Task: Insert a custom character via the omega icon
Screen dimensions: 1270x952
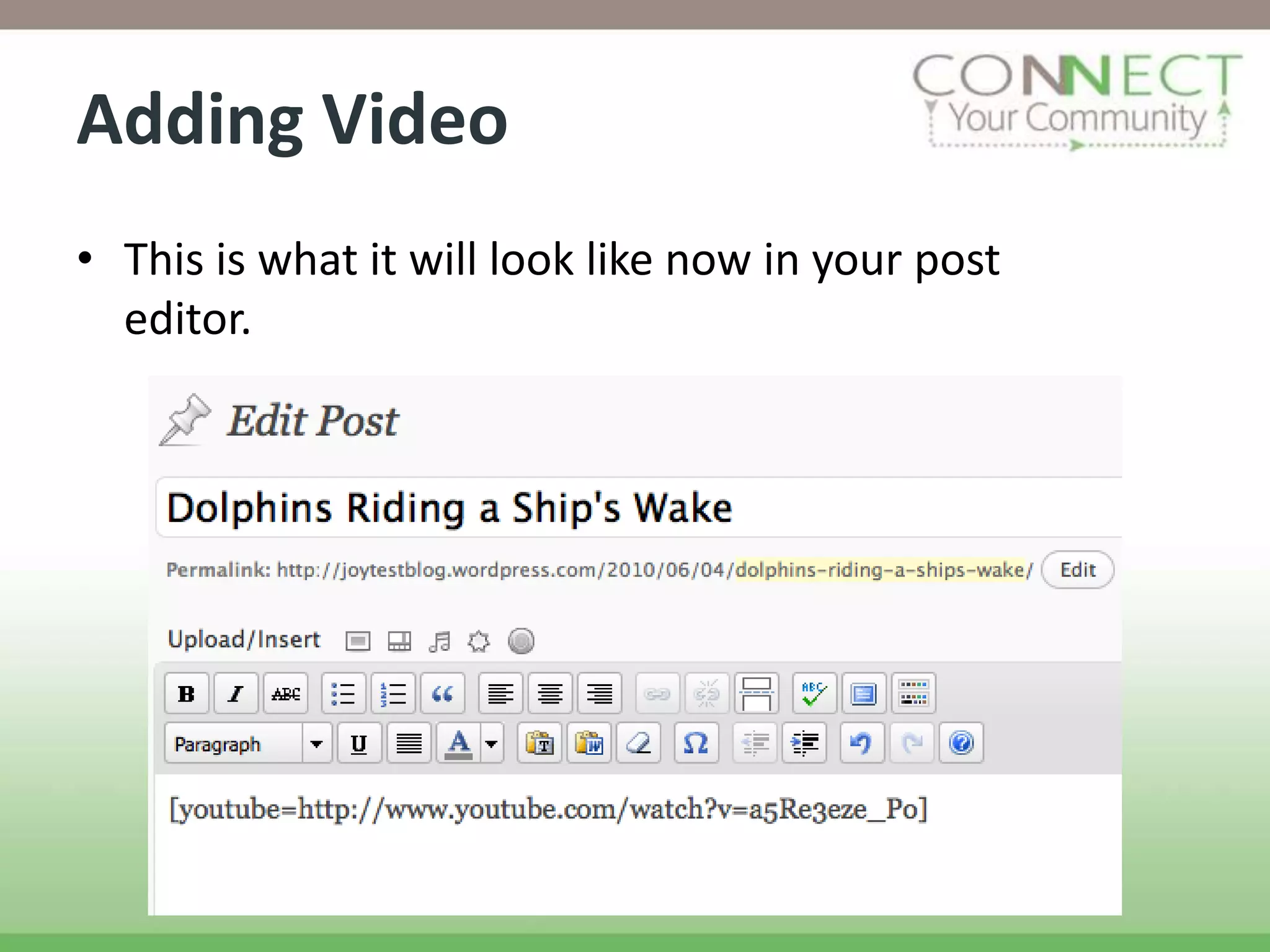Action: tap(696, 743)
